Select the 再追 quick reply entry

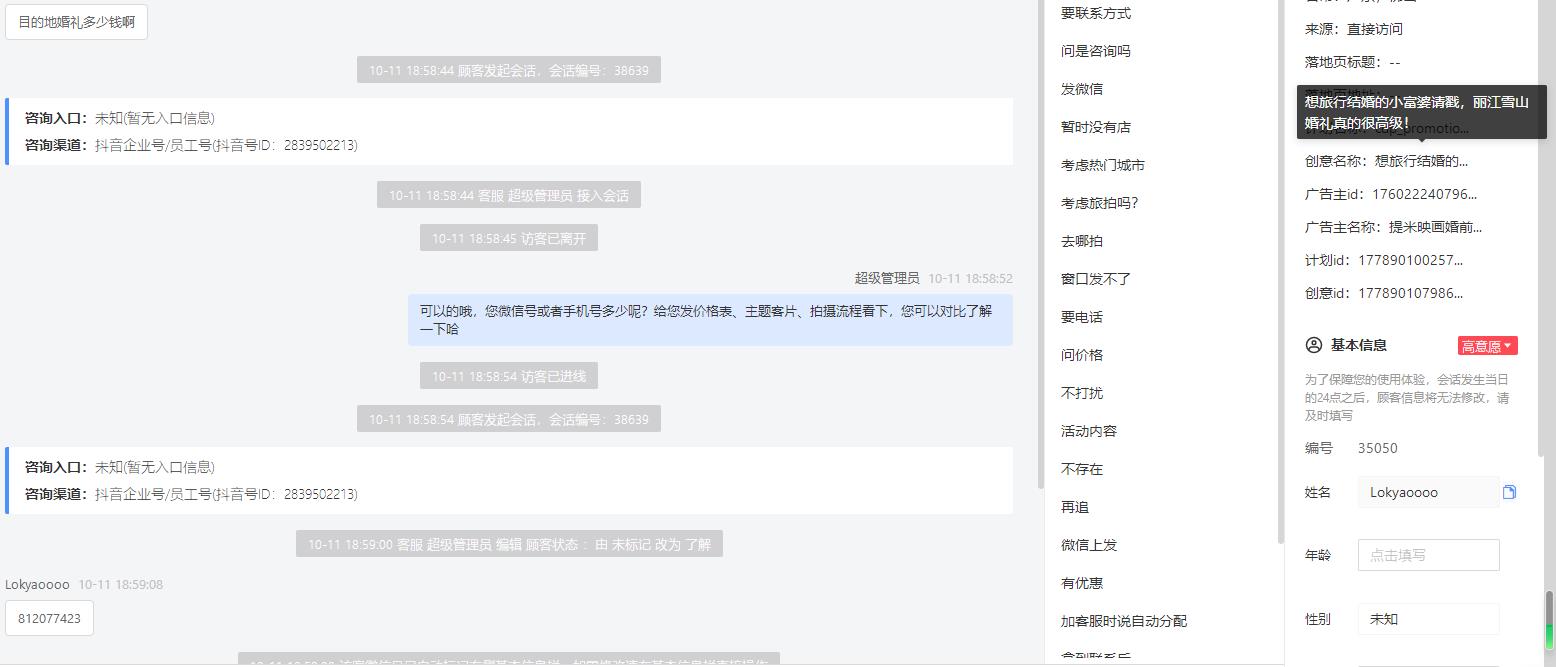pyautogui.click(x=1075, y=507)
